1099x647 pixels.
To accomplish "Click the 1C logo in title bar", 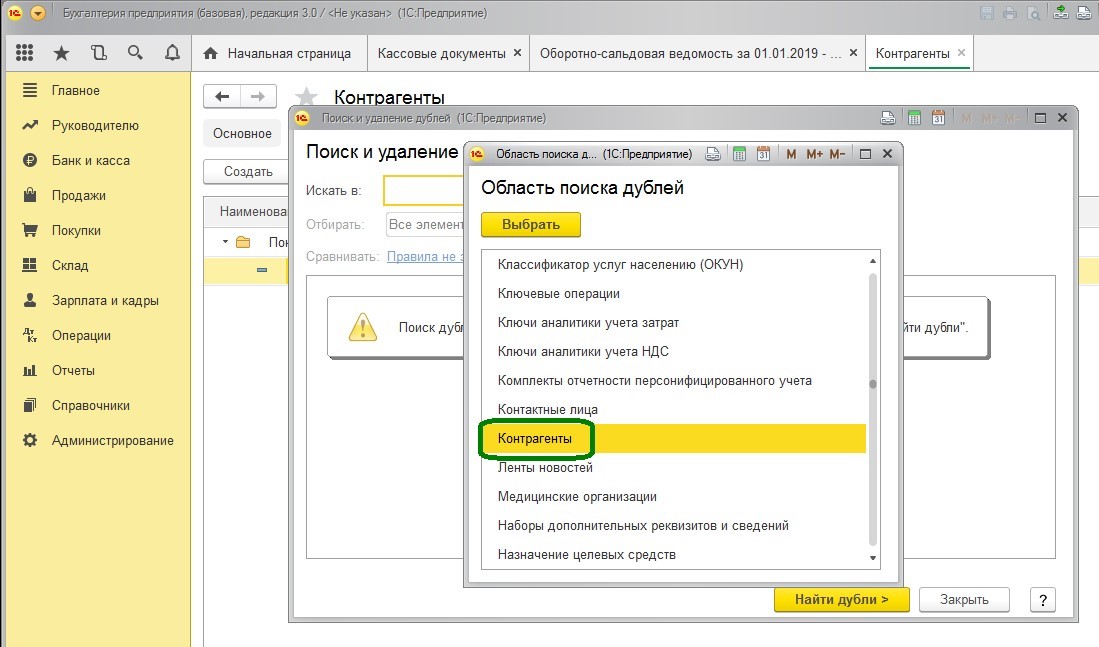I will [x=15, y=13].
